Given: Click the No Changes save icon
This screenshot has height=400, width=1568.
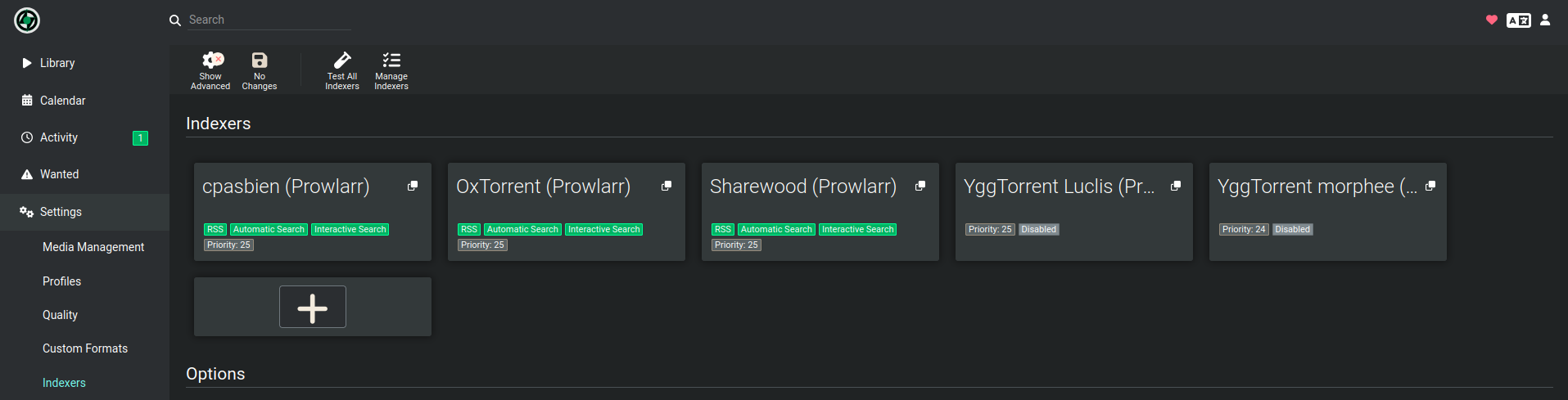Looking at the screenshot, I should (x=259, y=70).
